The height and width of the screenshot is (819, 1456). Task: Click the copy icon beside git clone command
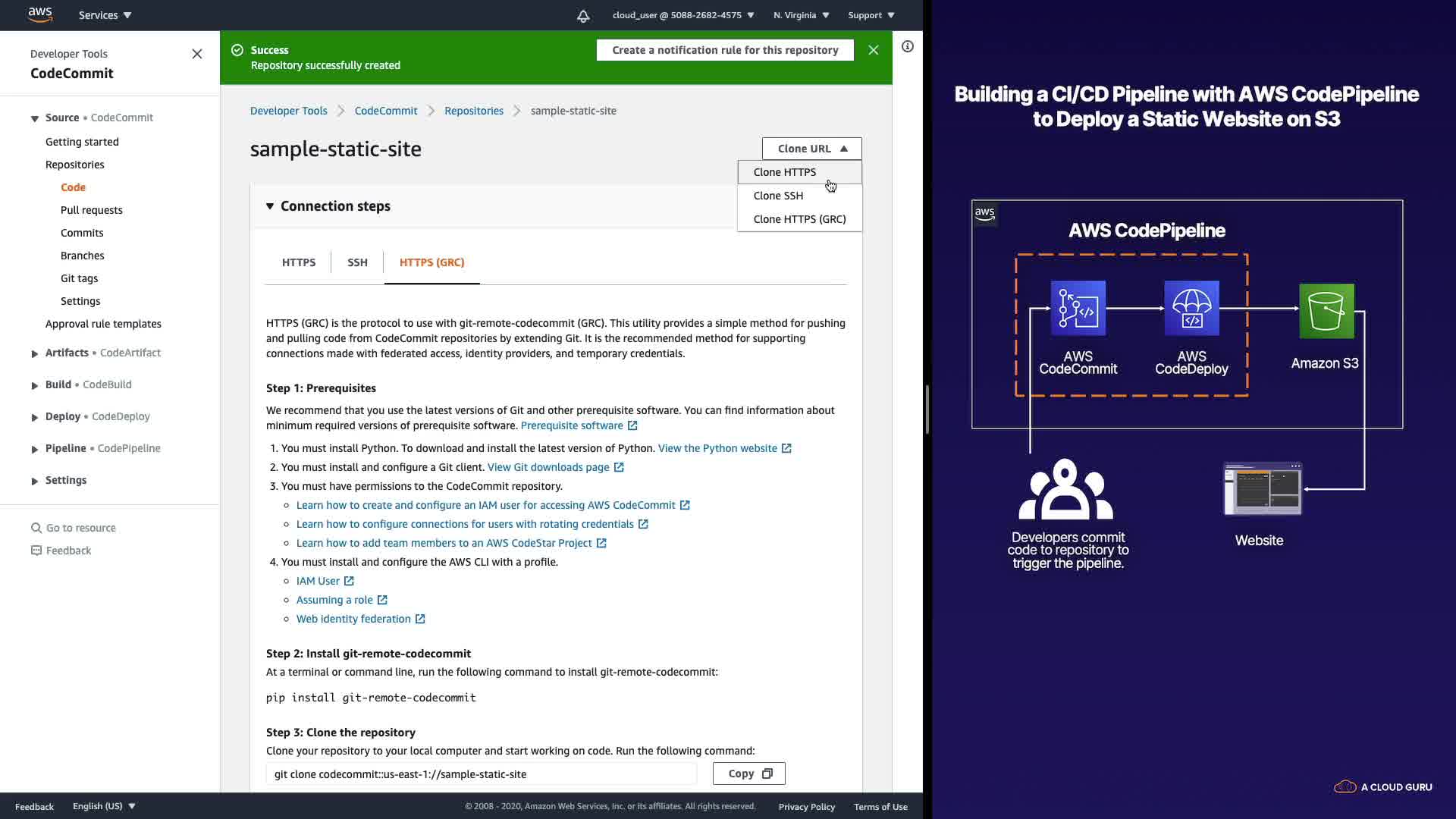coord(767,773)
